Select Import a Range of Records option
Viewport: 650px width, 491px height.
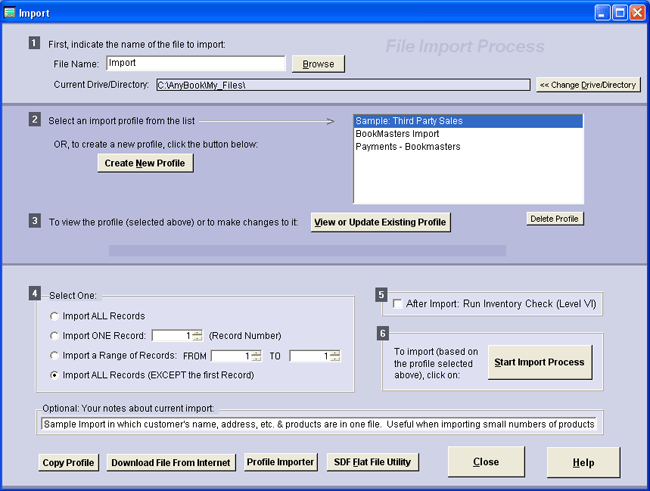[x=55, y=355]
